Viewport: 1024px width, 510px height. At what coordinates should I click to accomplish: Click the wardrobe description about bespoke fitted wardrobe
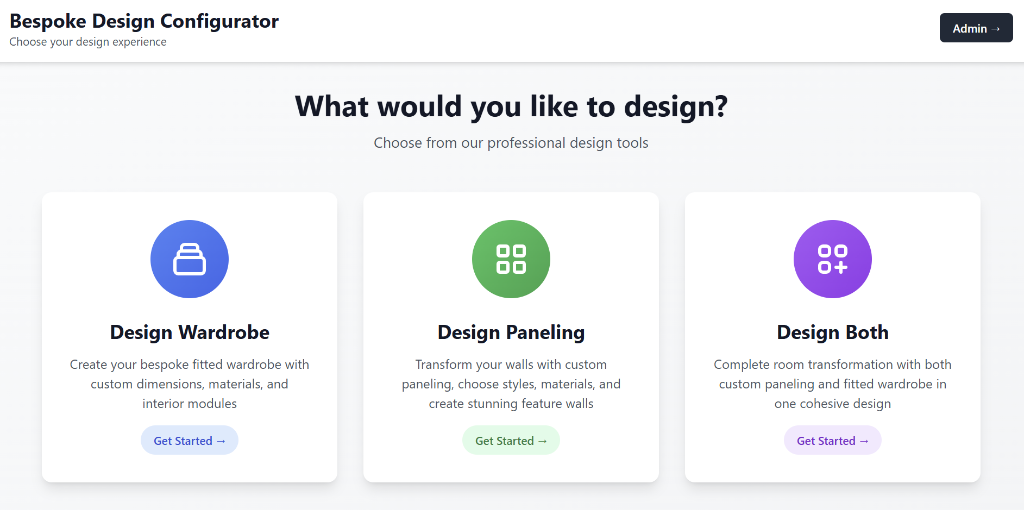click(189, 384)
